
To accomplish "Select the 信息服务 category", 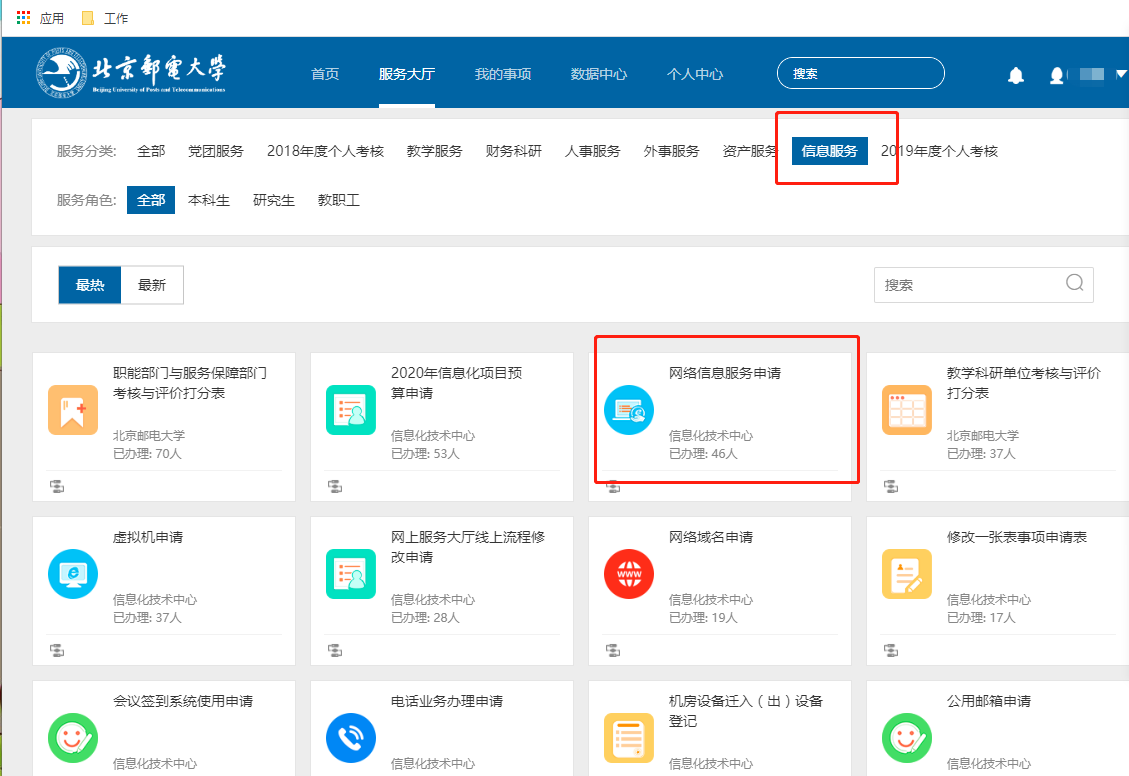I will point(829,151).
